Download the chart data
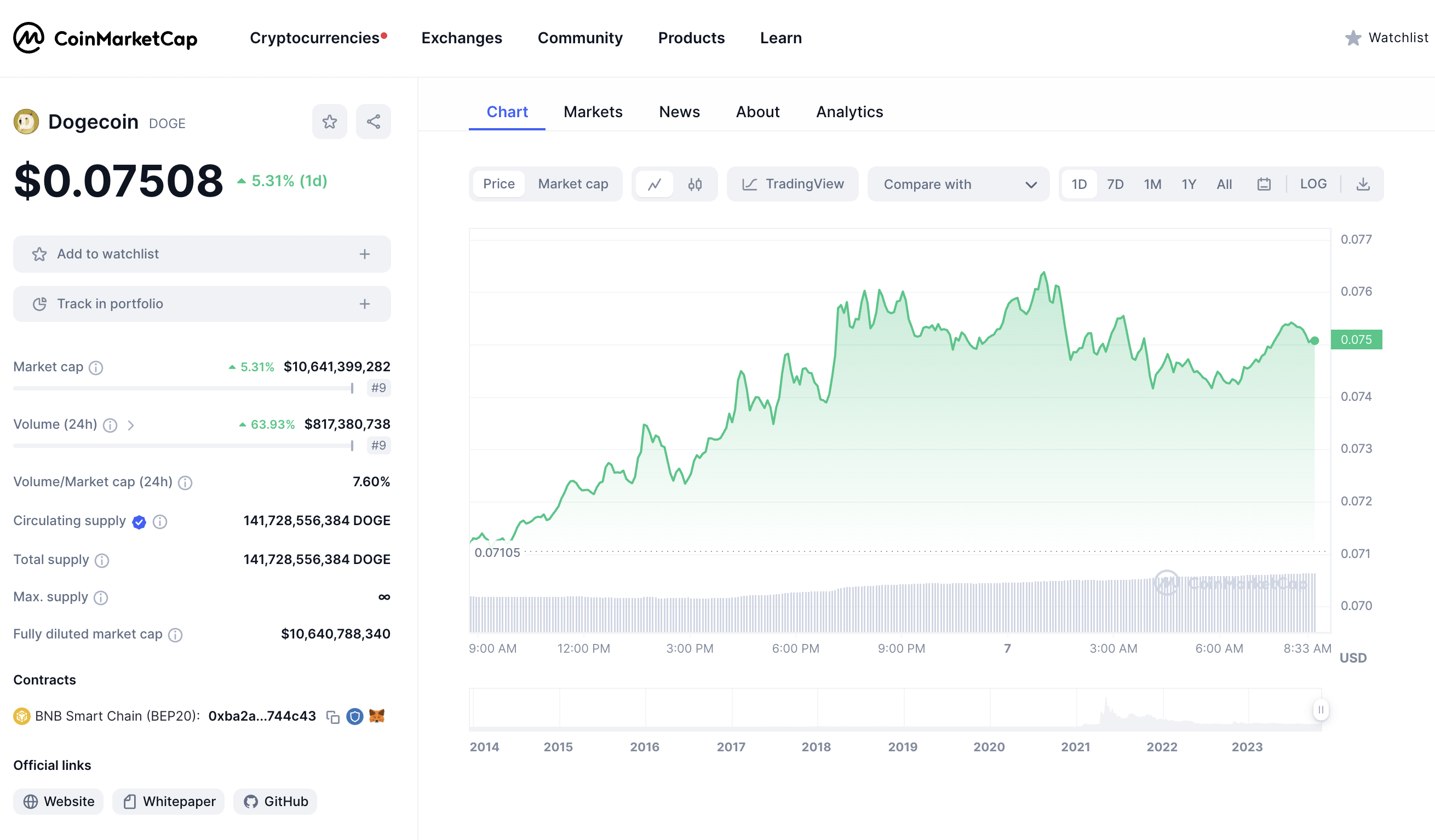The image size is (1435, 840). click(1363, 183)
